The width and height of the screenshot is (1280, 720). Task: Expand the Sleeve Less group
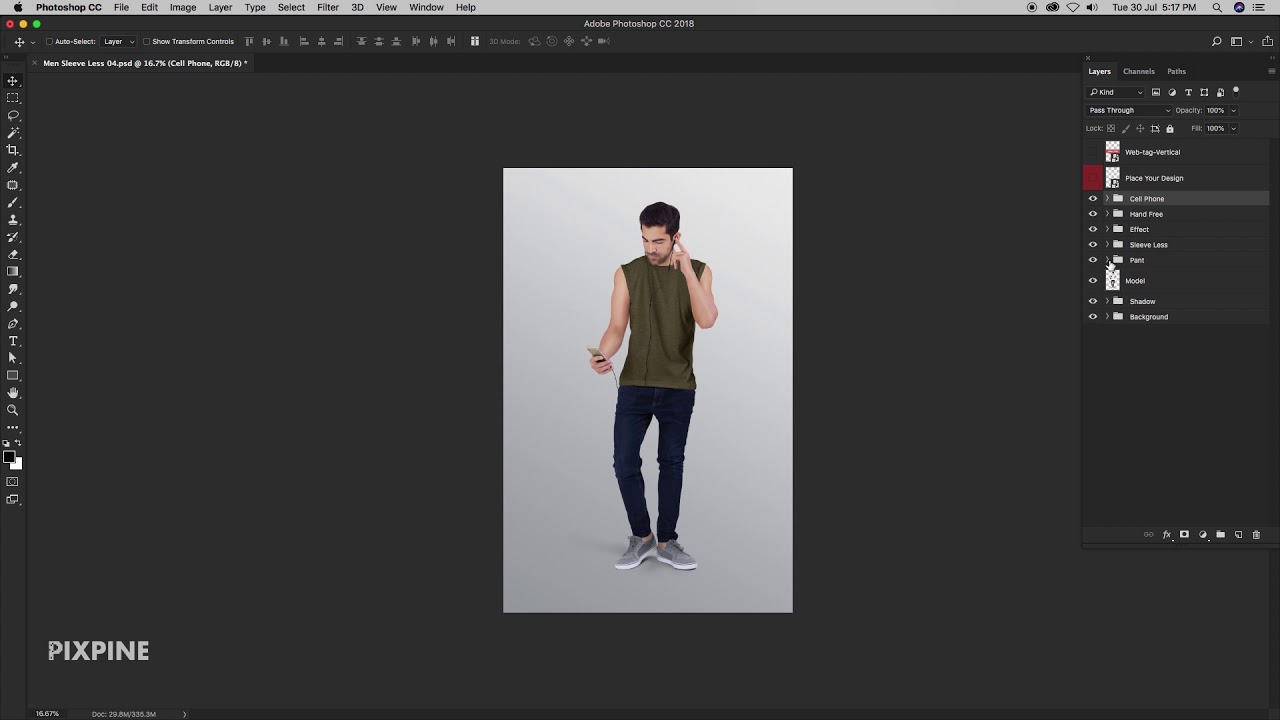[x=1107, y=245]
